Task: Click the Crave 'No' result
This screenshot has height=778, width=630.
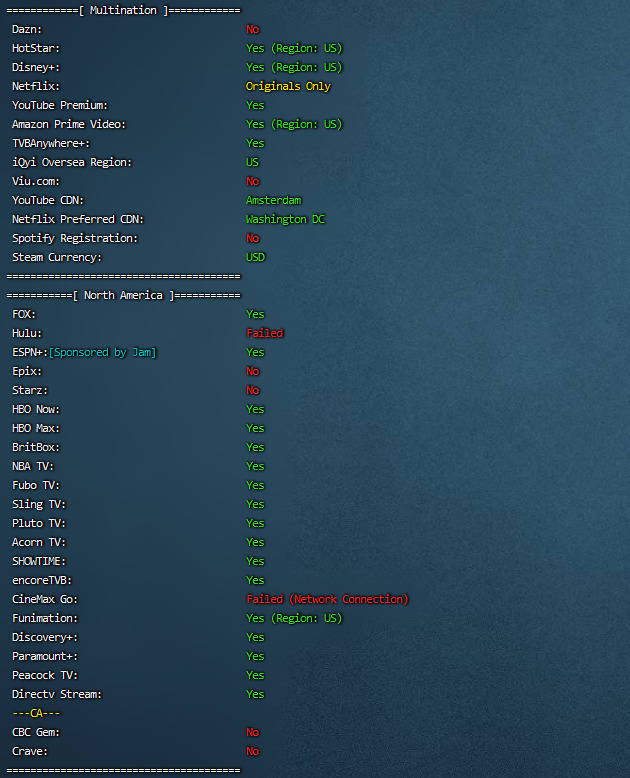Action: pyautogui.click(x=253, y=751)
